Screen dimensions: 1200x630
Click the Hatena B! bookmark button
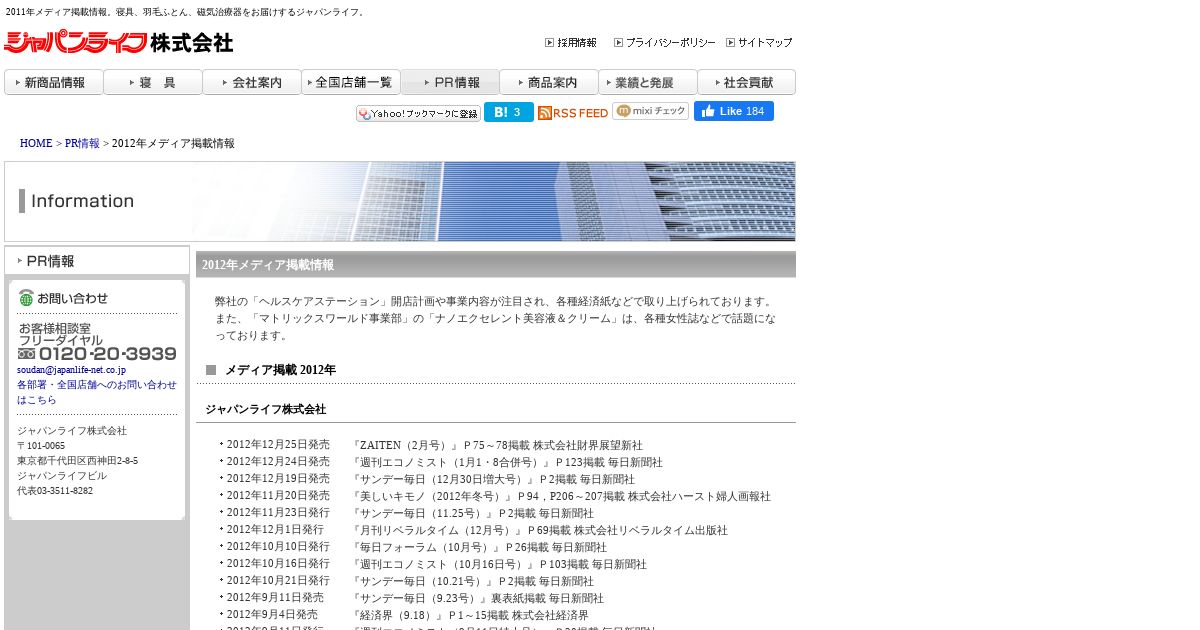[x=508, y=112]
